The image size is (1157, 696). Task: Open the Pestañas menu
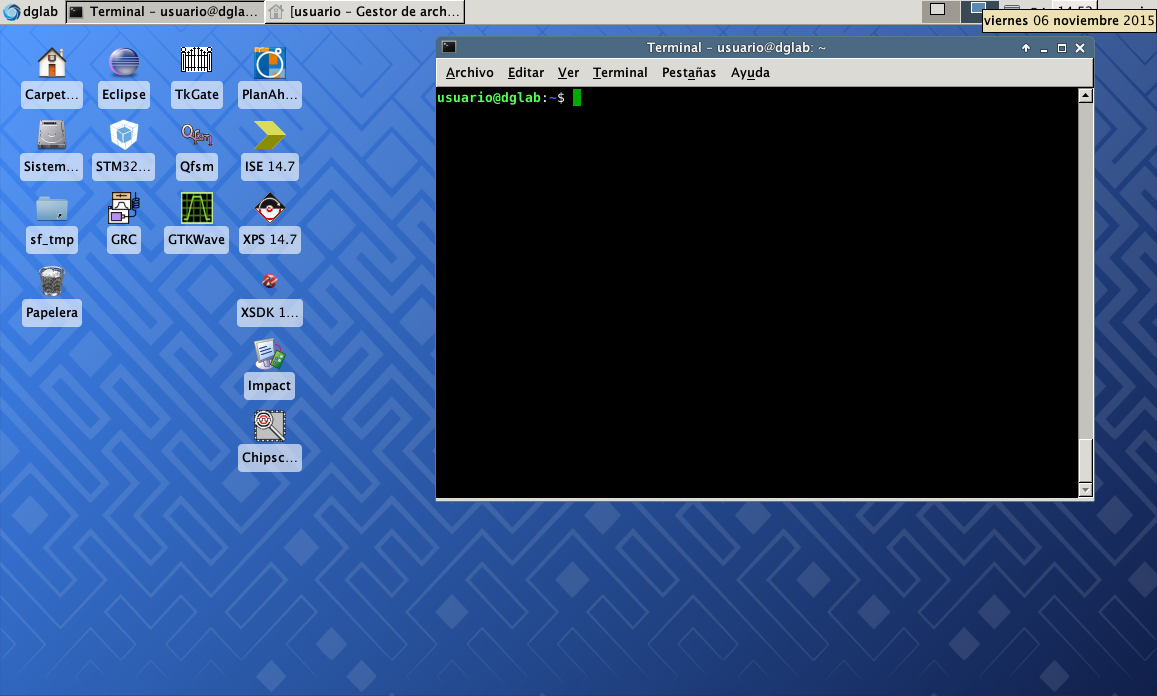(689, 73)
